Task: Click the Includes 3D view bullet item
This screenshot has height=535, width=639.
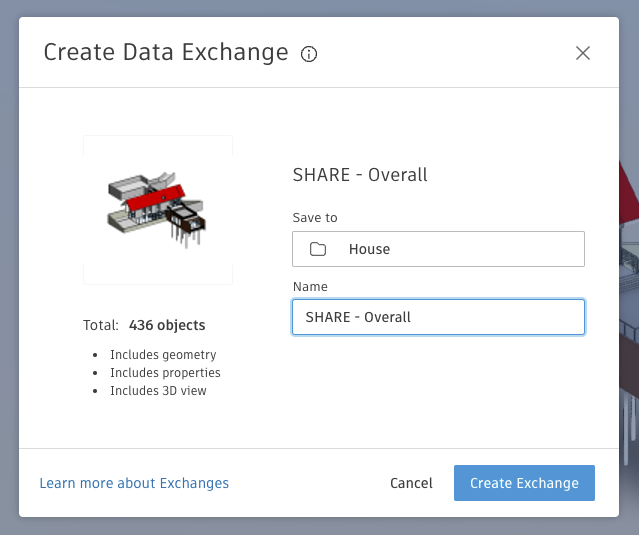Action: [x=158, y=391]
